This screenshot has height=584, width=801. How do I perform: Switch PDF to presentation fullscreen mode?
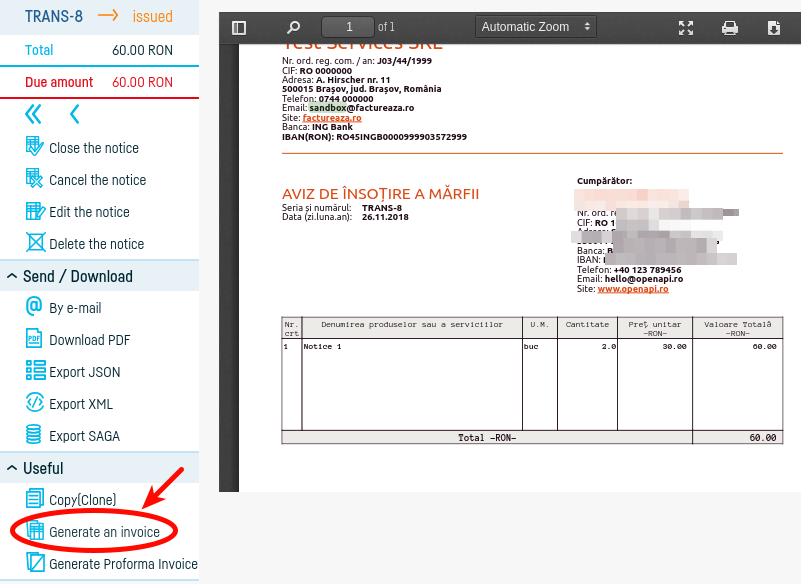(686, 28)
